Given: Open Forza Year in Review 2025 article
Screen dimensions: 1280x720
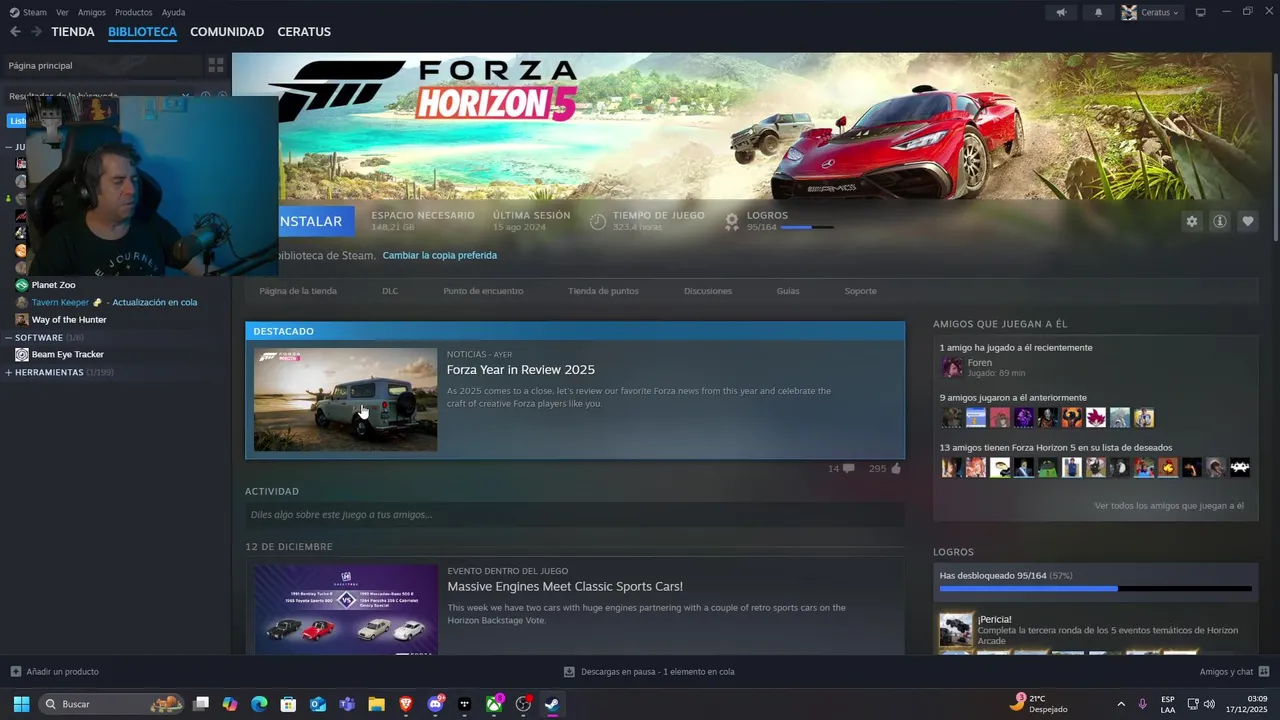Looking at the screenshot, I should tap(521, 370).
